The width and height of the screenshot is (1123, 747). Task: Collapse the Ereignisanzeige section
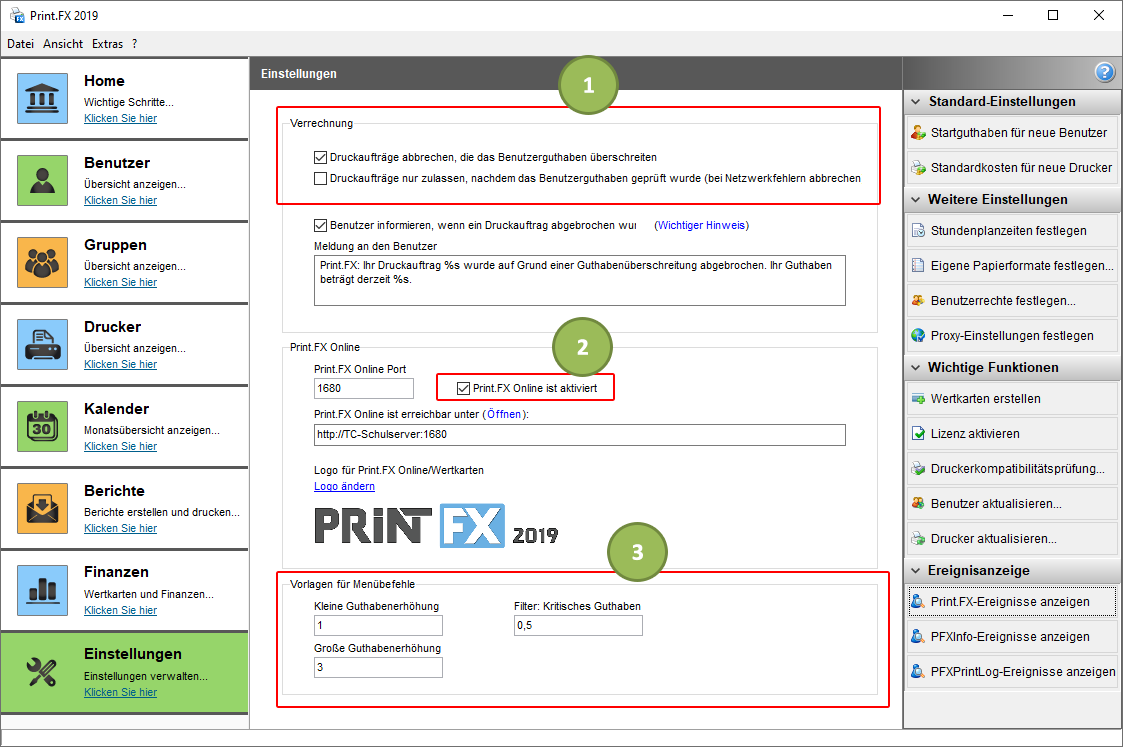[915, 571]
